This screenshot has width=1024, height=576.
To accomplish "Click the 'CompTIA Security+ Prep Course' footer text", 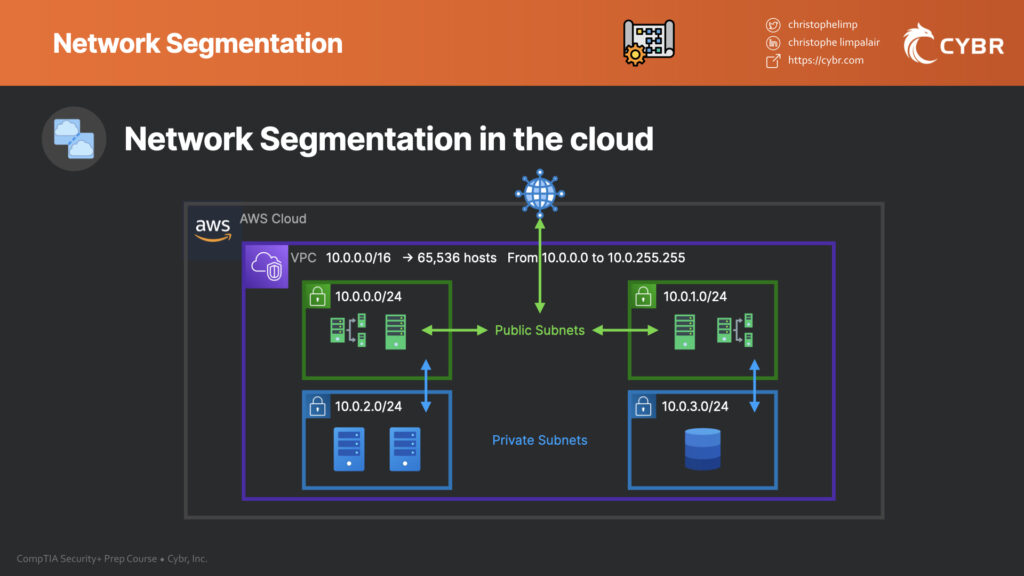I will click(x=87, y=559).
